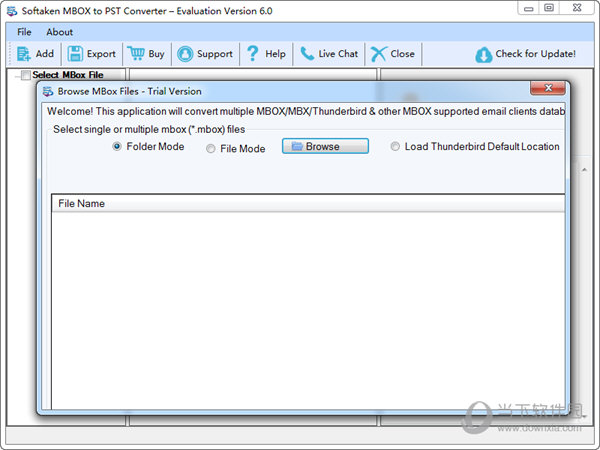600x450 pixels.
Task: Click the Live Chat toolbar label
Action: 338,54
